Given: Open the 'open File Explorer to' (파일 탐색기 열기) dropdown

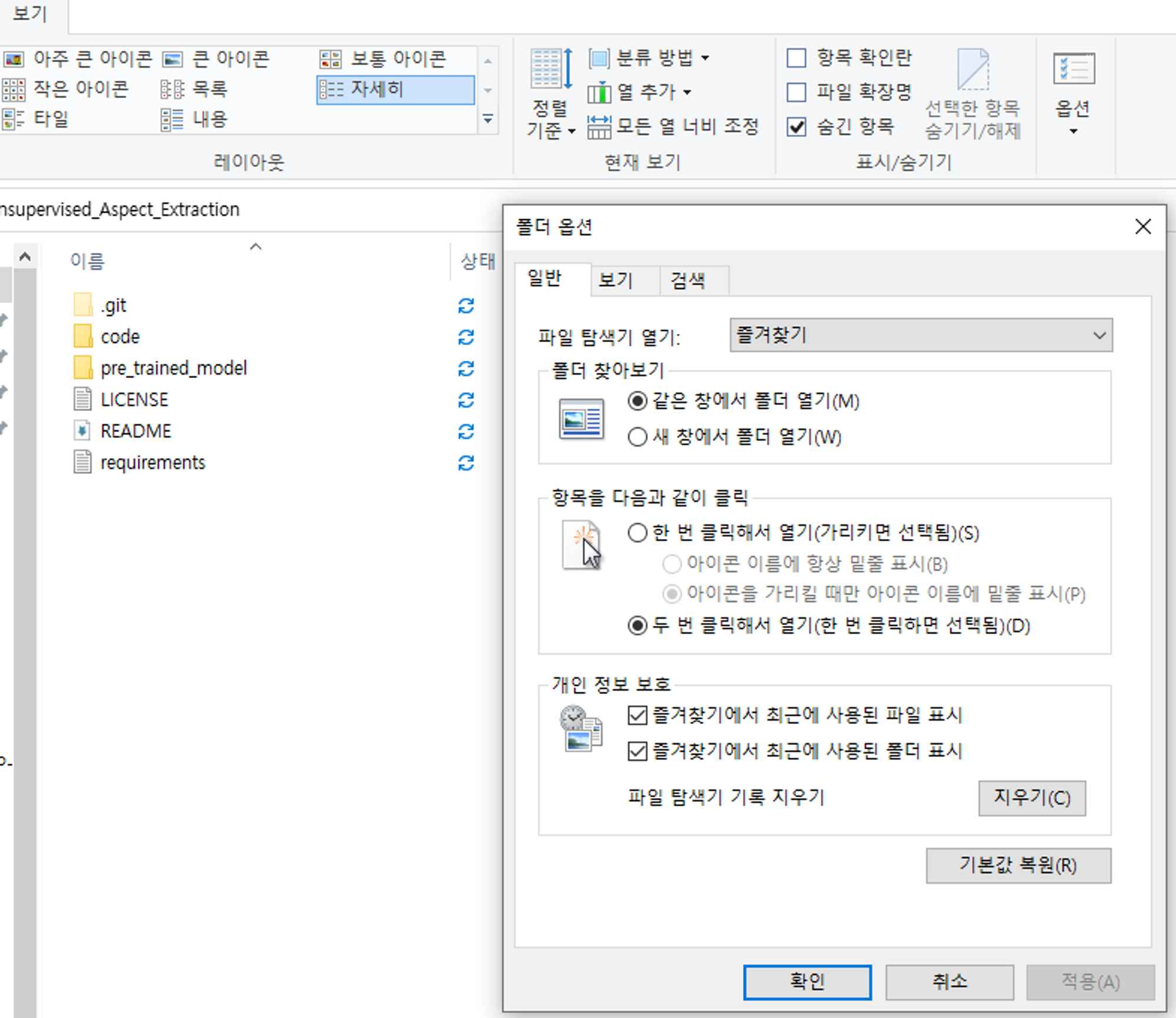Looking at the screenshot, I should tap(920, 335).
